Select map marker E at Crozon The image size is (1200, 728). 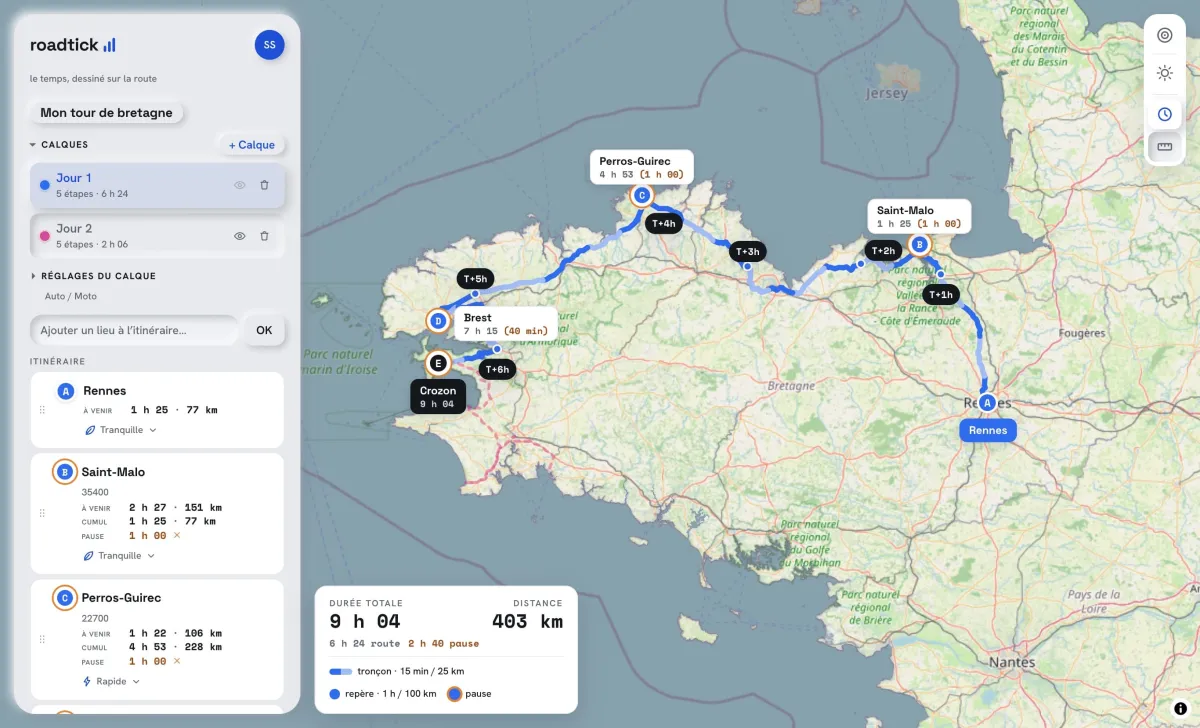(x=437, y=363)
